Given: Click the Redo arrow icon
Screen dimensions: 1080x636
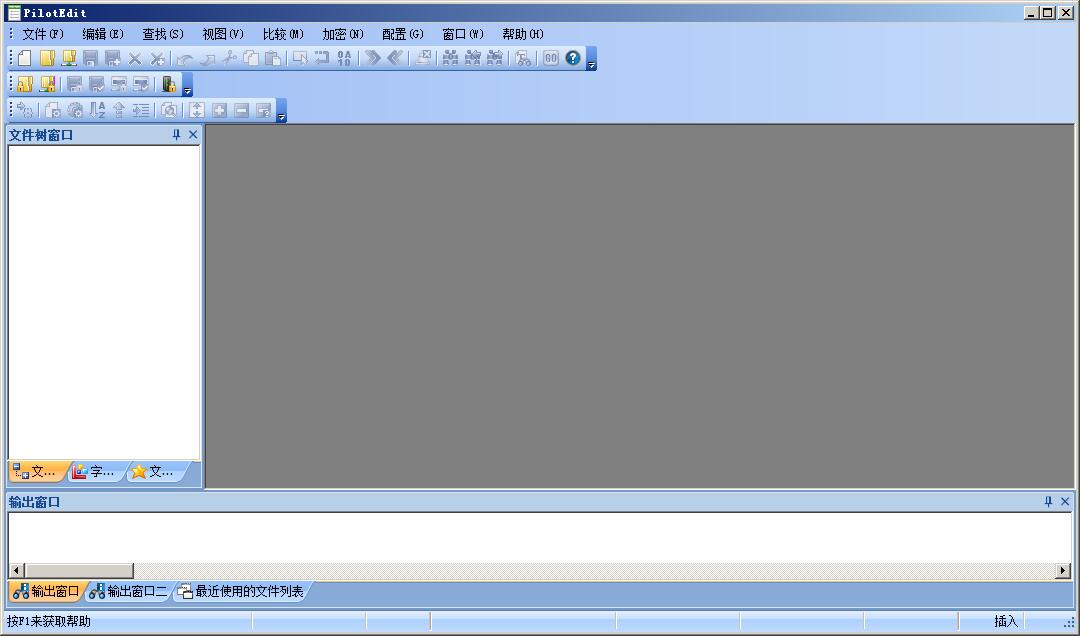Looking at the screenshot, I should point(207,59).
